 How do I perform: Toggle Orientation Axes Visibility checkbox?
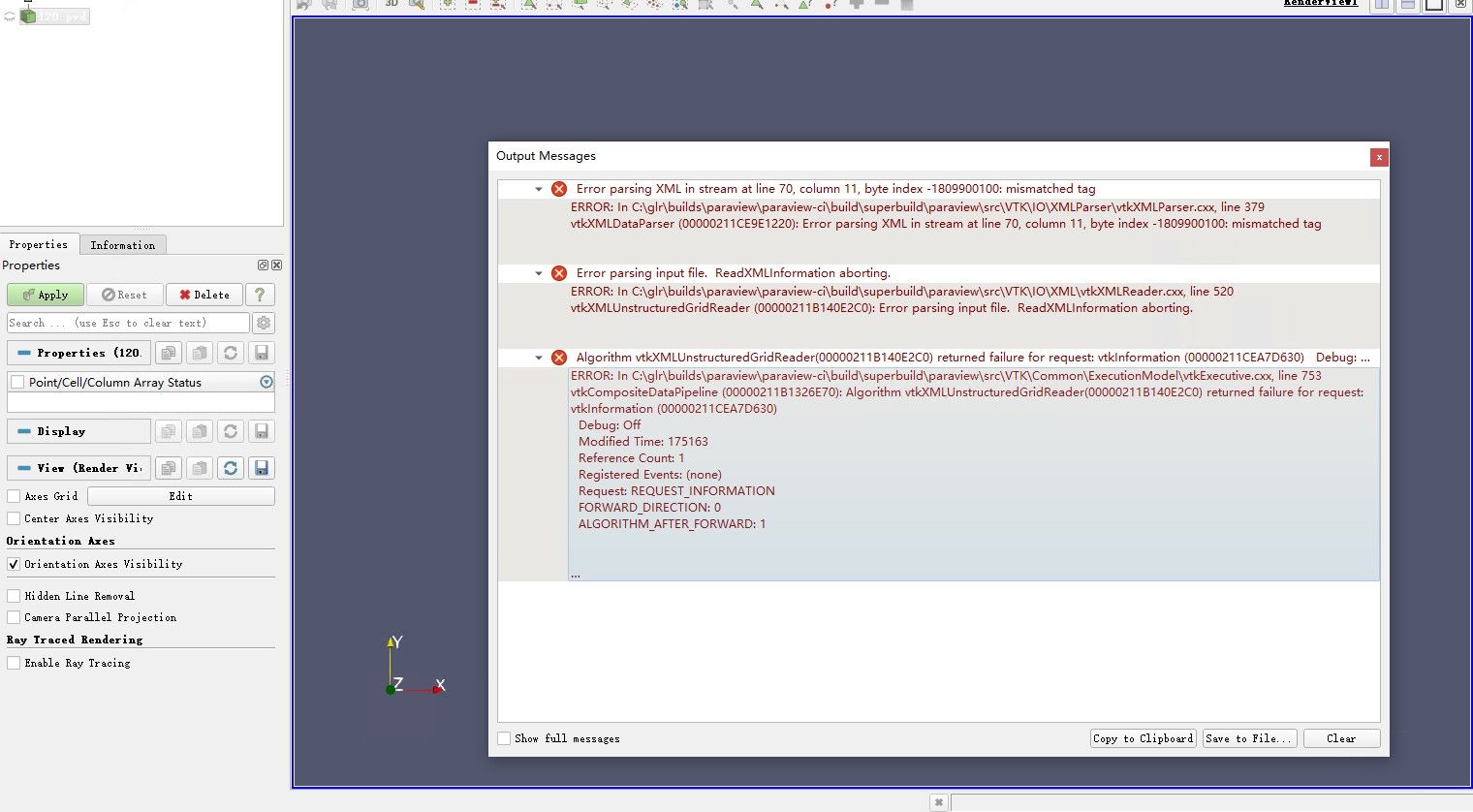click(14, 564)
